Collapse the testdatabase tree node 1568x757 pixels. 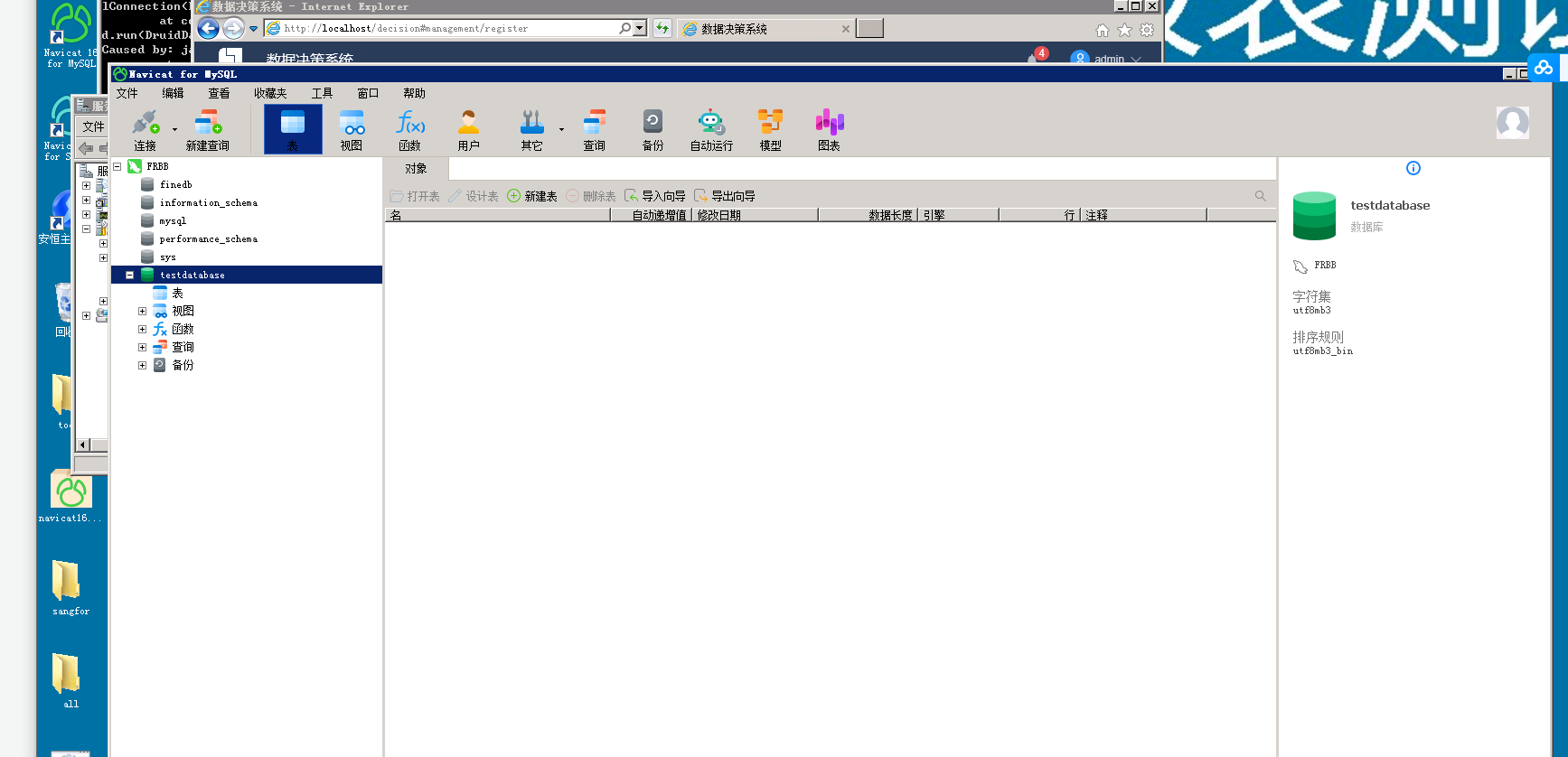tap(129, 275)
